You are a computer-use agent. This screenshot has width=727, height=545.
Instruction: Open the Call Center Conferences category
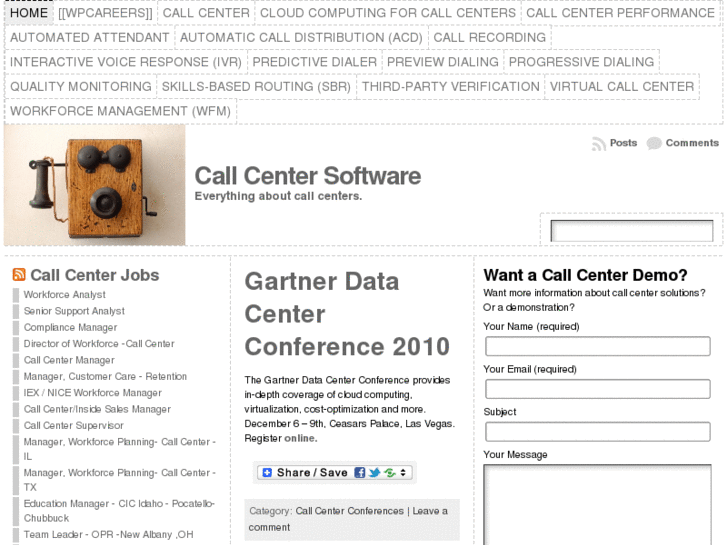coord(350,511)
